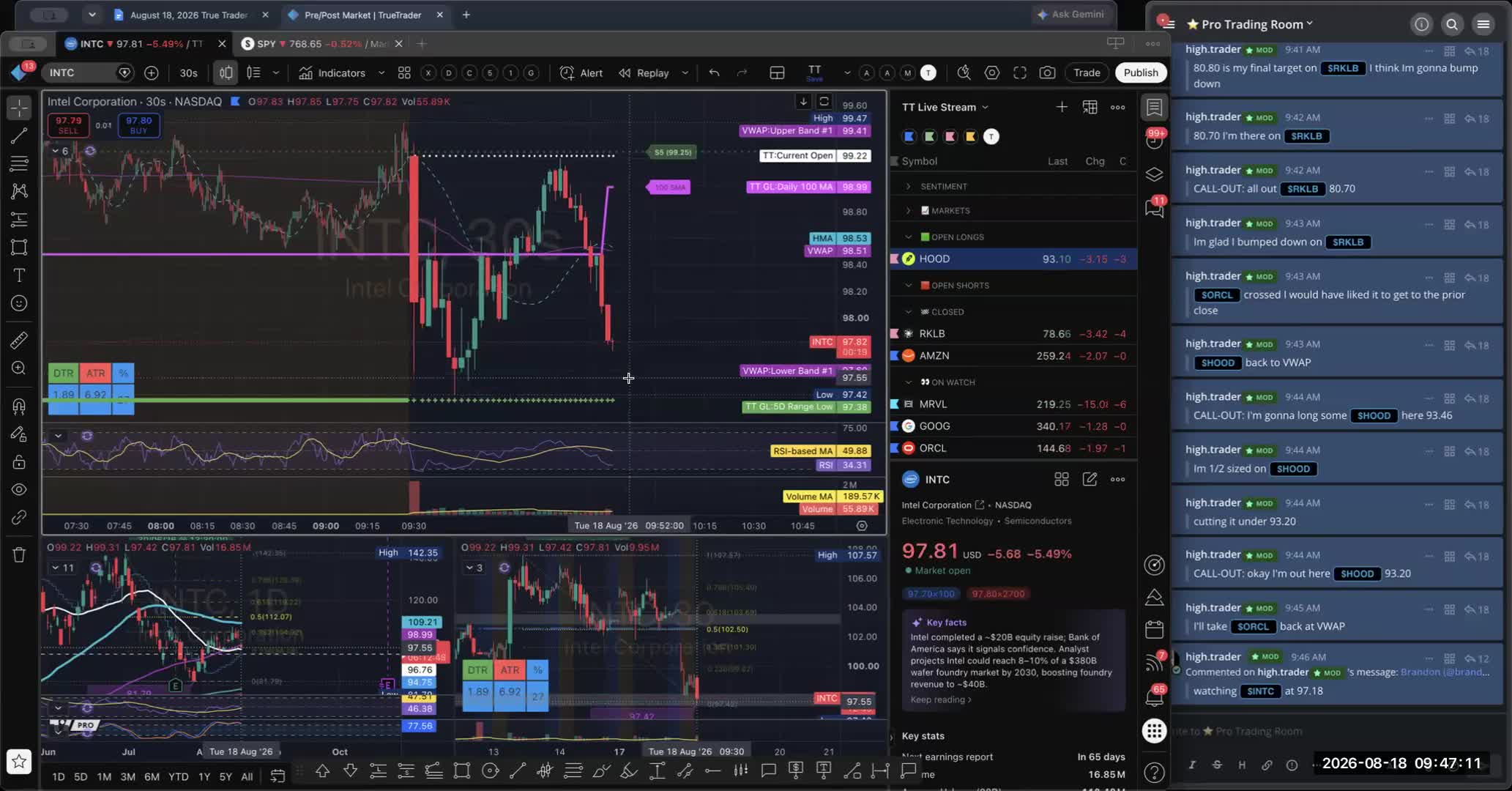
Task: Open the favorites star toolbar button
Action: pyautogui.click(x=19, y=762)
